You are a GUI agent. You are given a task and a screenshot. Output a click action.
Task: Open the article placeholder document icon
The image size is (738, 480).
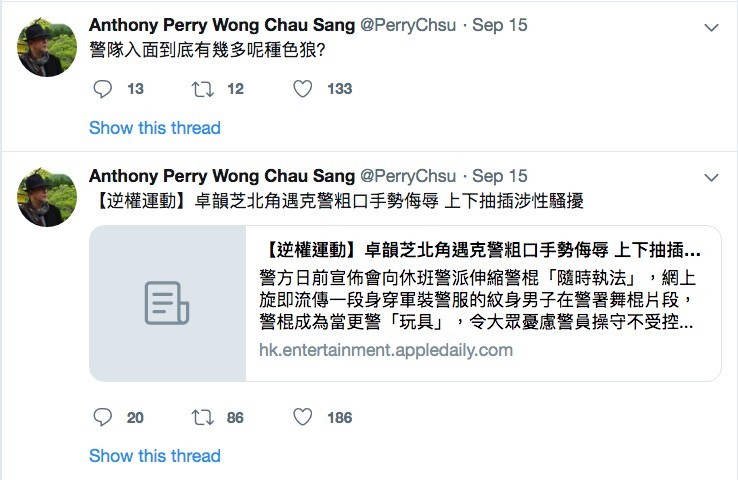coord(167,303)
